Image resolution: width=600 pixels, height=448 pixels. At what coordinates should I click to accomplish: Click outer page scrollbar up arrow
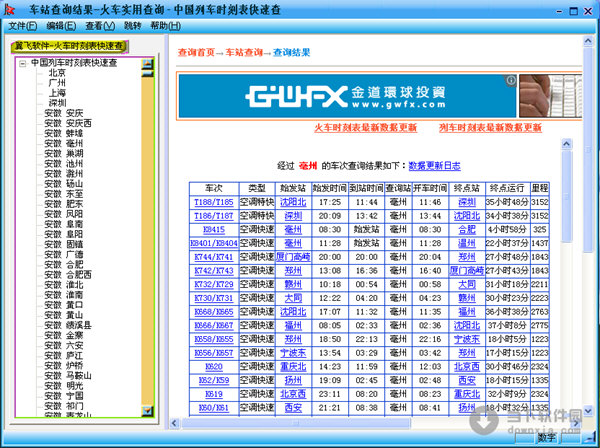point(588,41)
